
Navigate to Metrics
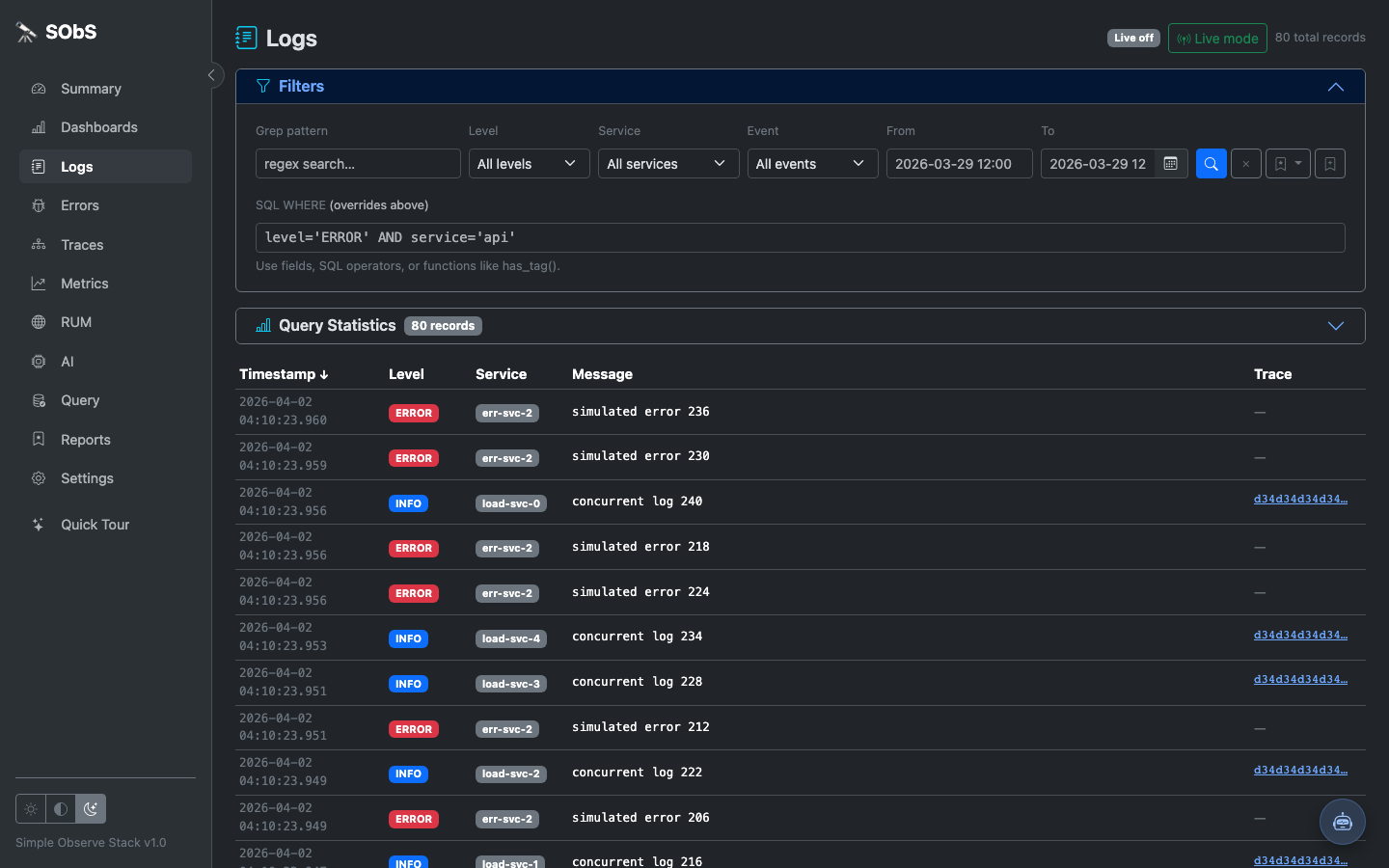(105, 284)
